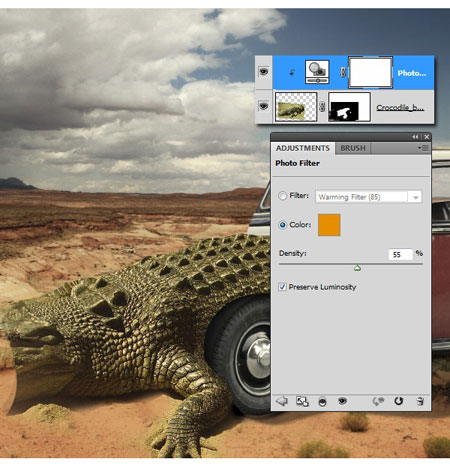Select the Crocodile layer thumbnail
The width and height of the screenshot is (450, 468).
(x=296, y=107)
